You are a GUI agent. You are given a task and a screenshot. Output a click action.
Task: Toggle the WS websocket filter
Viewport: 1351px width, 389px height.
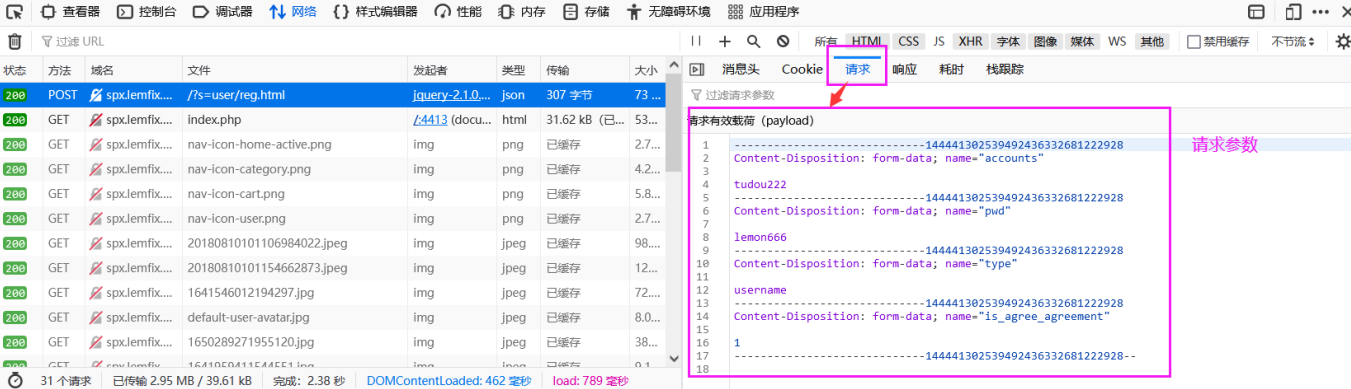1117,41
